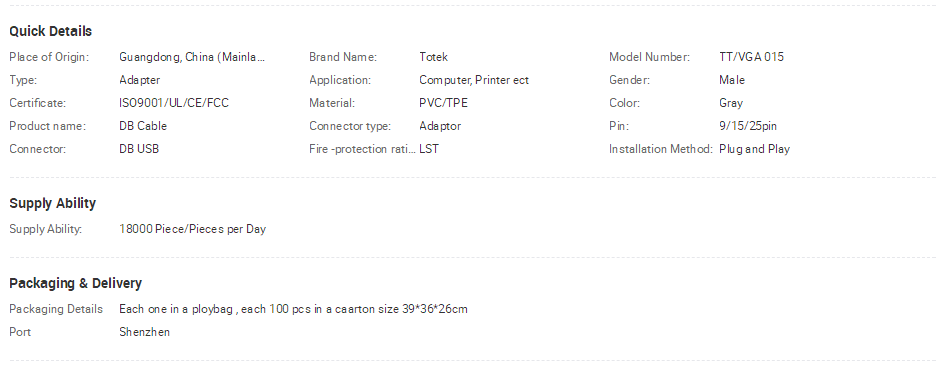
Task: Click the Type value Adapter
Action: click(x=139, y=80)
